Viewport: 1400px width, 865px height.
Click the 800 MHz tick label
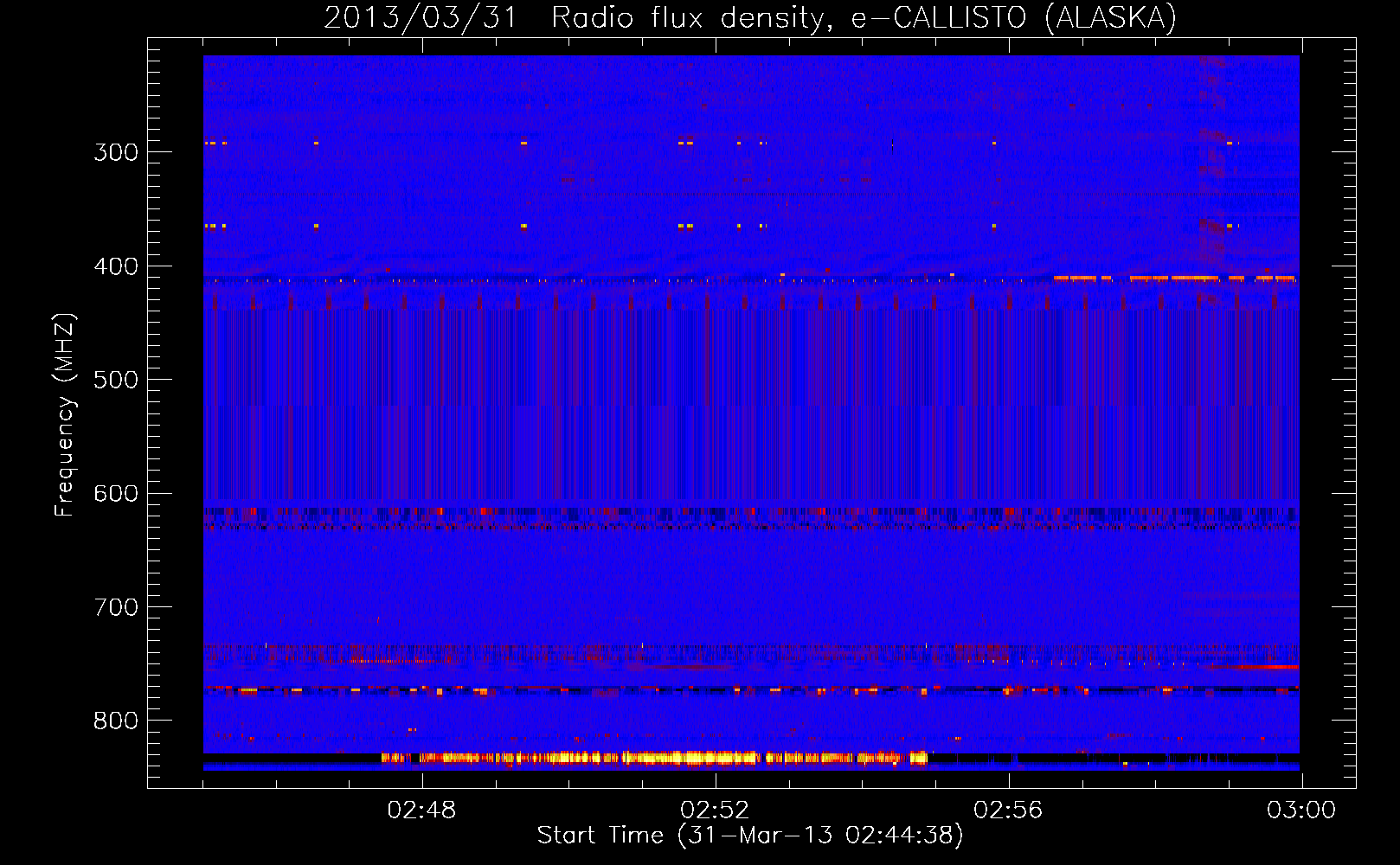click(116, 721)
